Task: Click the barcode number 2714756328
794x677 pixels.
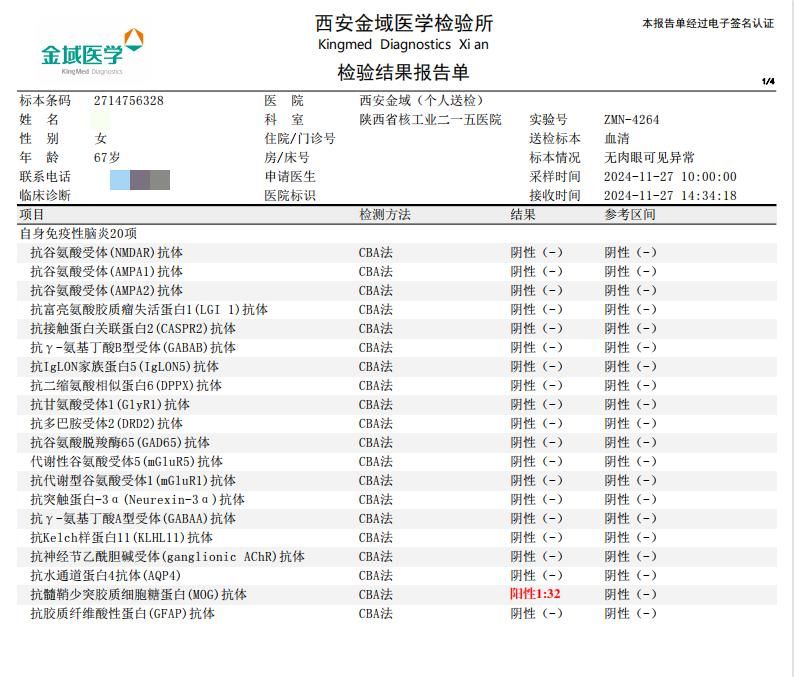Action: pyautogui.click(x=129, y=101)
